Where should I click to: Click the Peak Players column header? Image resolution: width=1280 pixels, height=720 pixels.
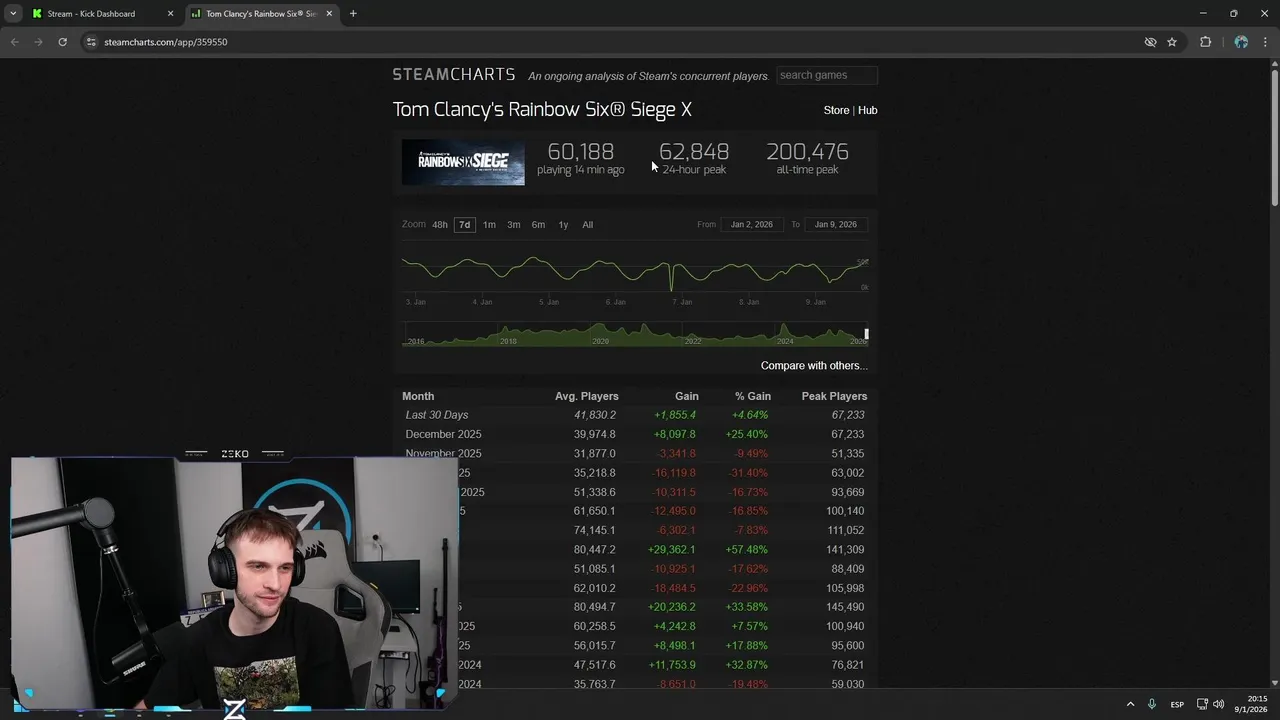coord(834,397)
